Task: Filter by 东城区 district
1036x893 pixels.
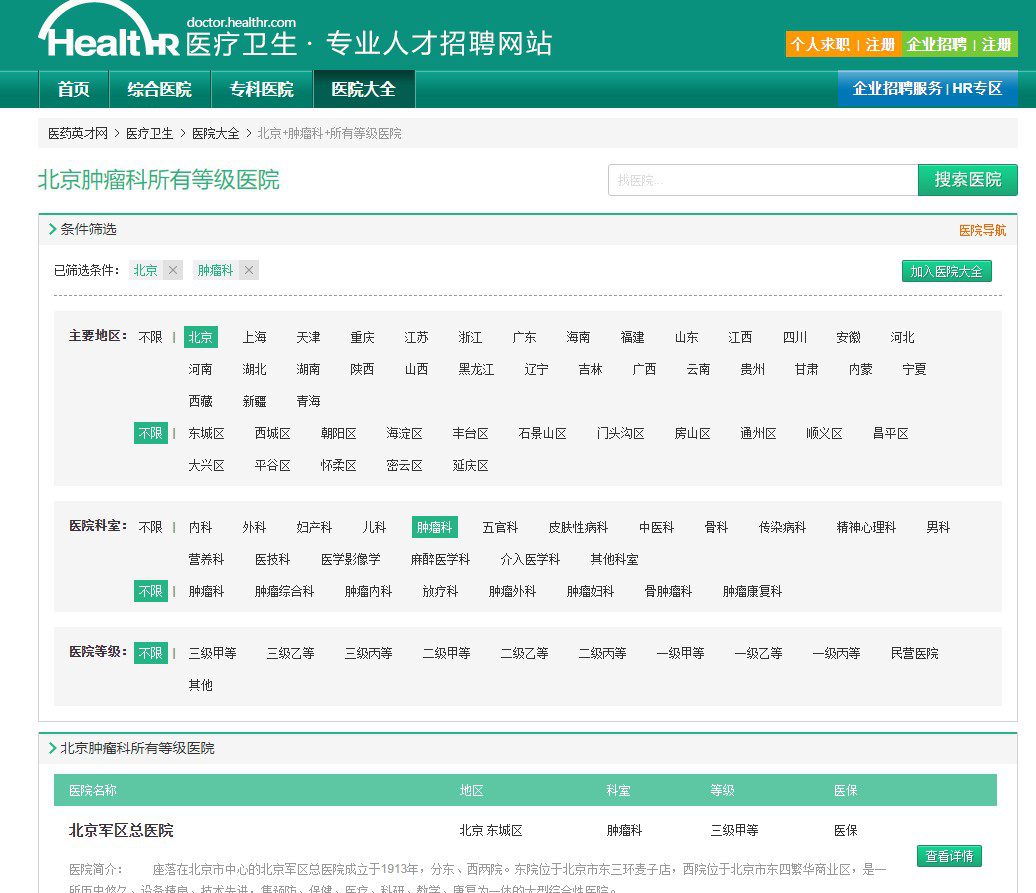Action: coord(207,433)
